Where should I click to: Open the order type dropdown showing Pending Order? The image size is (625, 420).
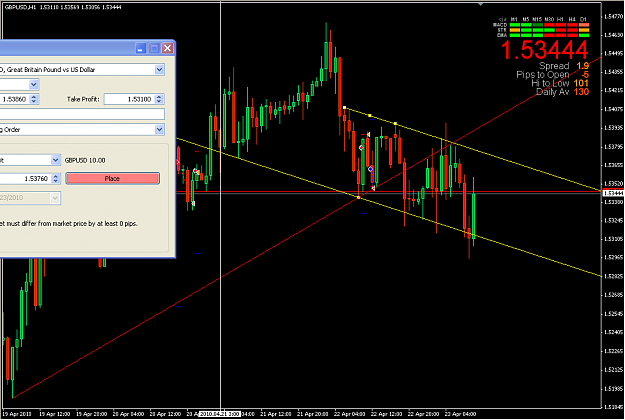[159, 130]
